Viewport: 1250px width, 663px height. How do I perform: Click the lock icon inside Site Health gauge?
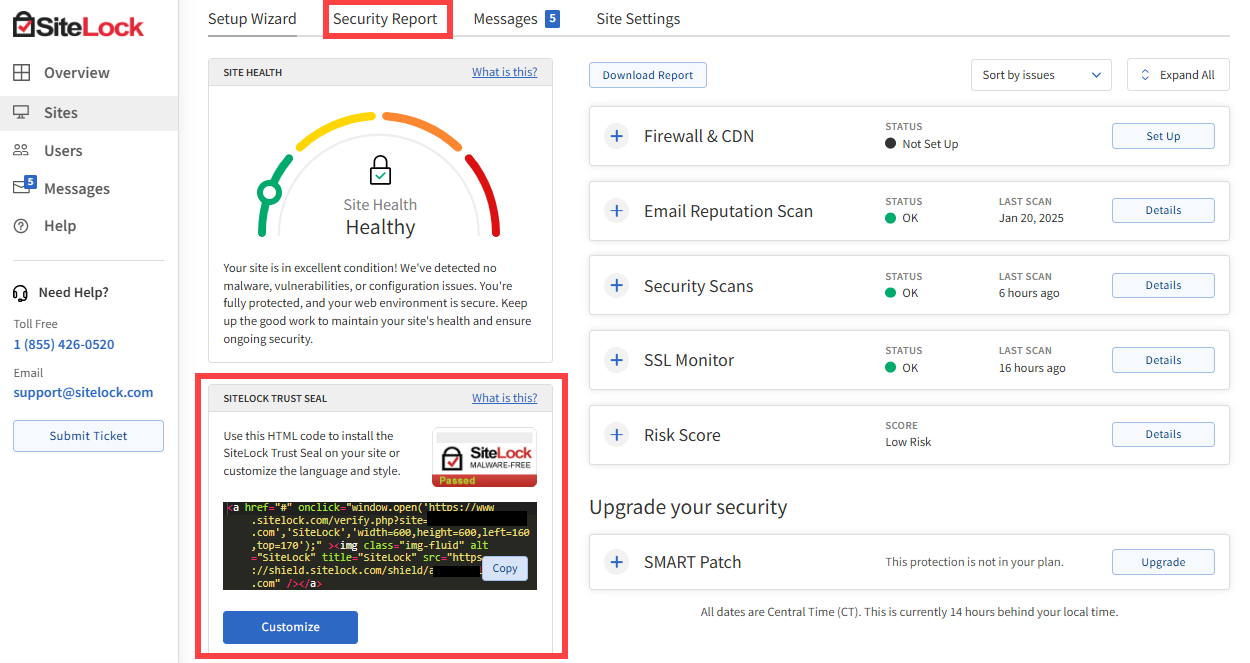point(380,170)
